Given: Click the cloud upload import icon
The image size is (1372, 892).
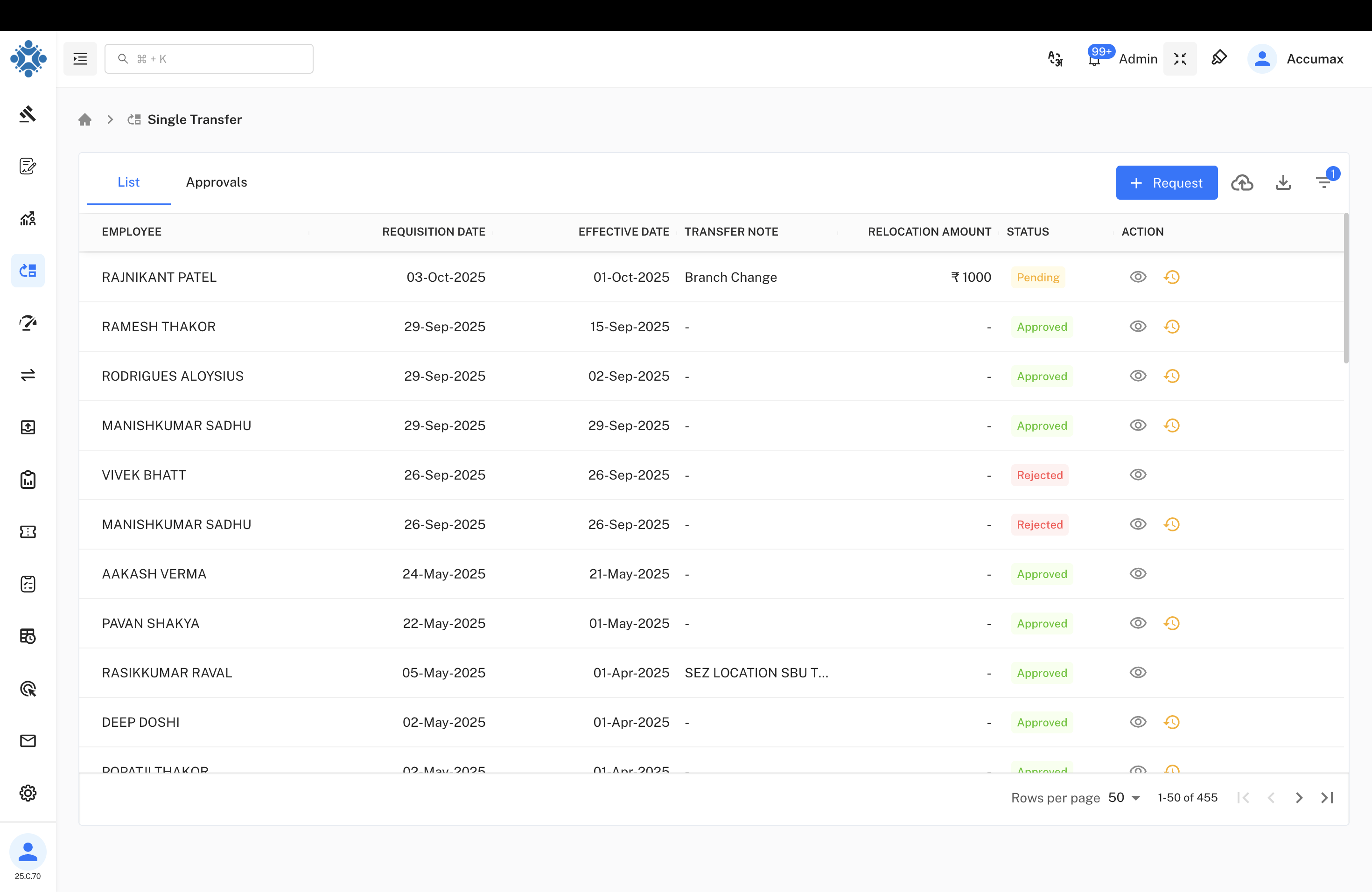Looking at the screenshot, I should [x=1243, y=183].
